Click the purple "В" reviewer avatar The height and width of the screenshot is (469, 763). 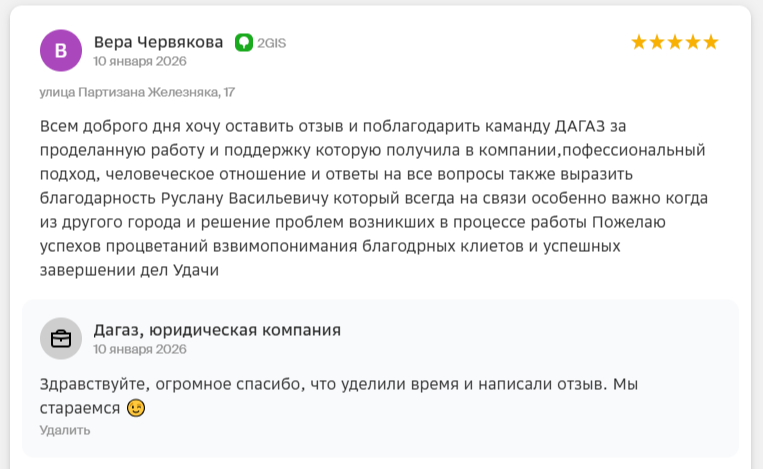coord(61,50)
